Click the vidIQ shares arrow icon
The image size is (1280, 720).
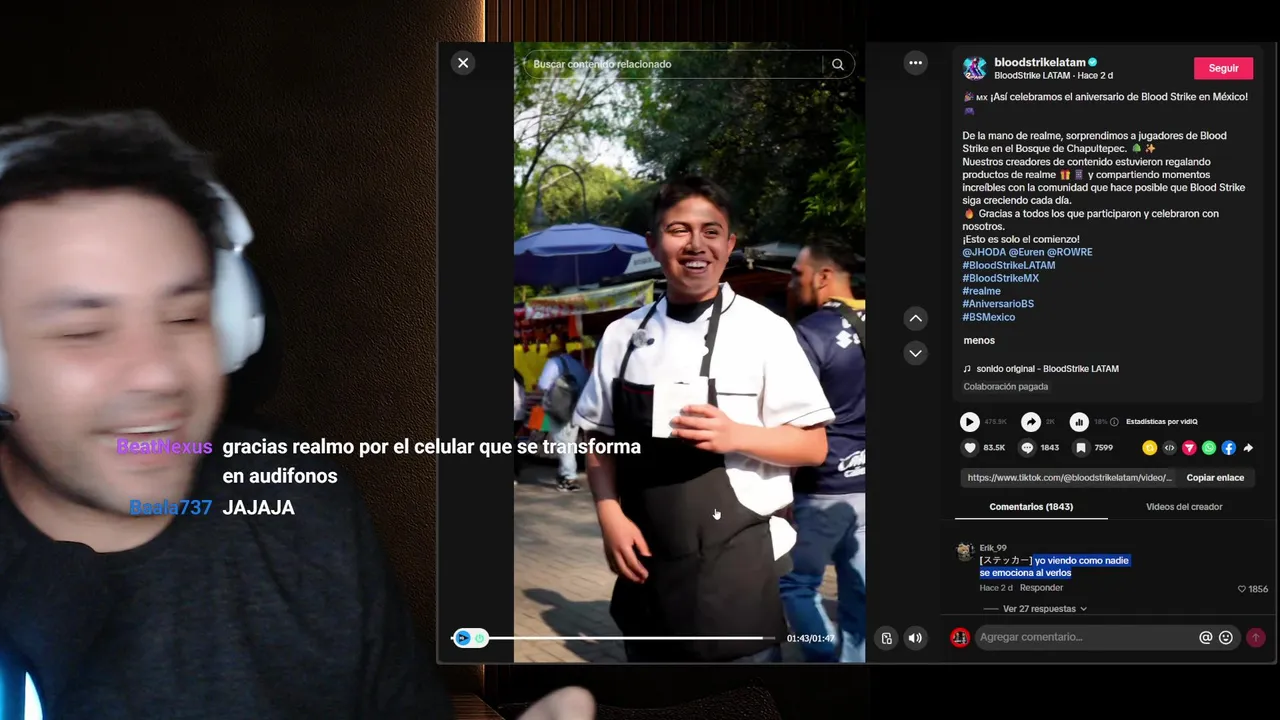coord(1030,422)
